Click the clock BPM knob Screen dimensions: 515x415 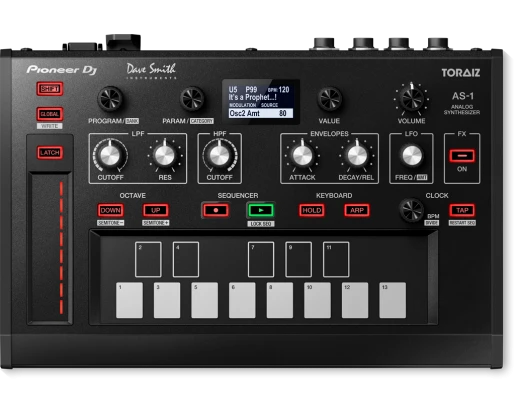pos(412,210)
